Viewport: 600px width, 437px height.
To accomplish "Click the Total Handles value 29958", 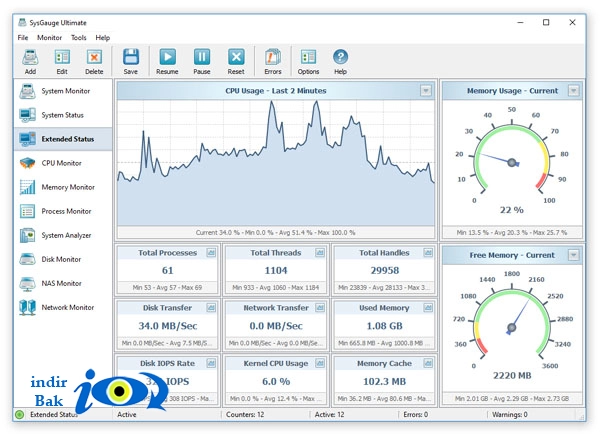I will (x=385, y=271).
